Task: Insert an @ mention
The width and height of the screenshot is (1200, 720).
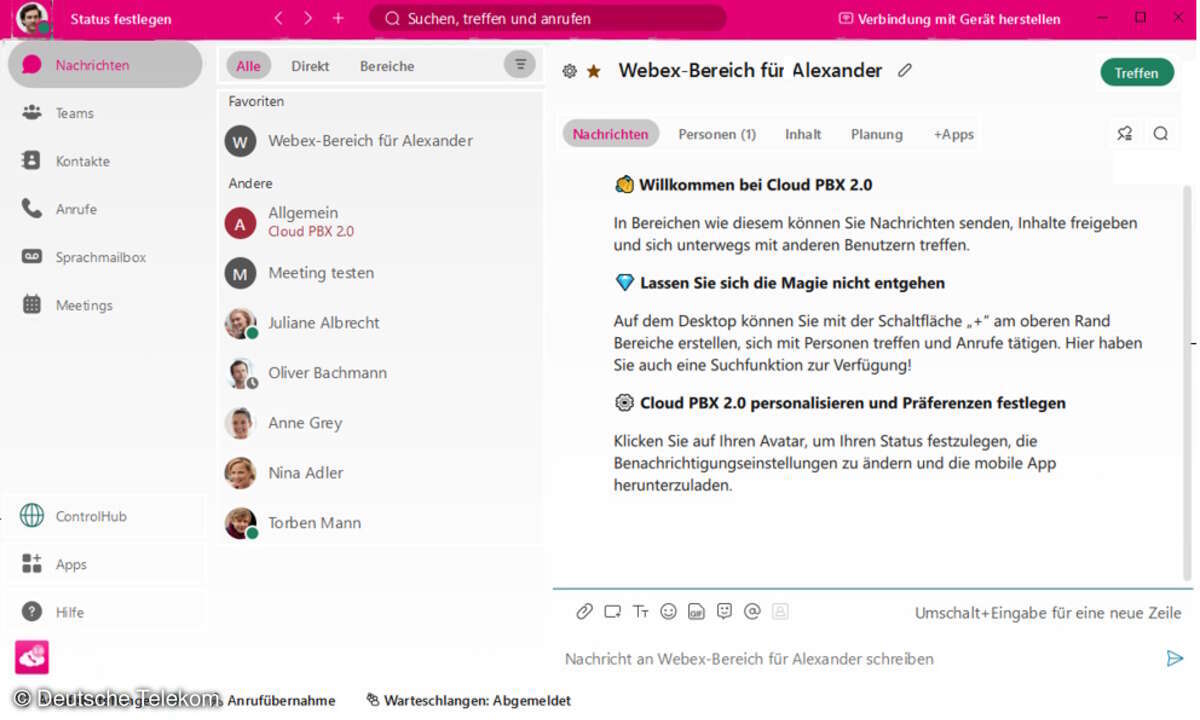Action: [x=753, y=611]
